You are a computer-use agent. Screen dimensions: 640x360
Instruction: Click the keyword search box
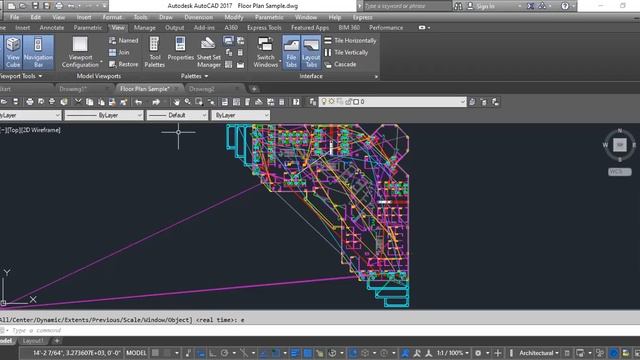407,6
